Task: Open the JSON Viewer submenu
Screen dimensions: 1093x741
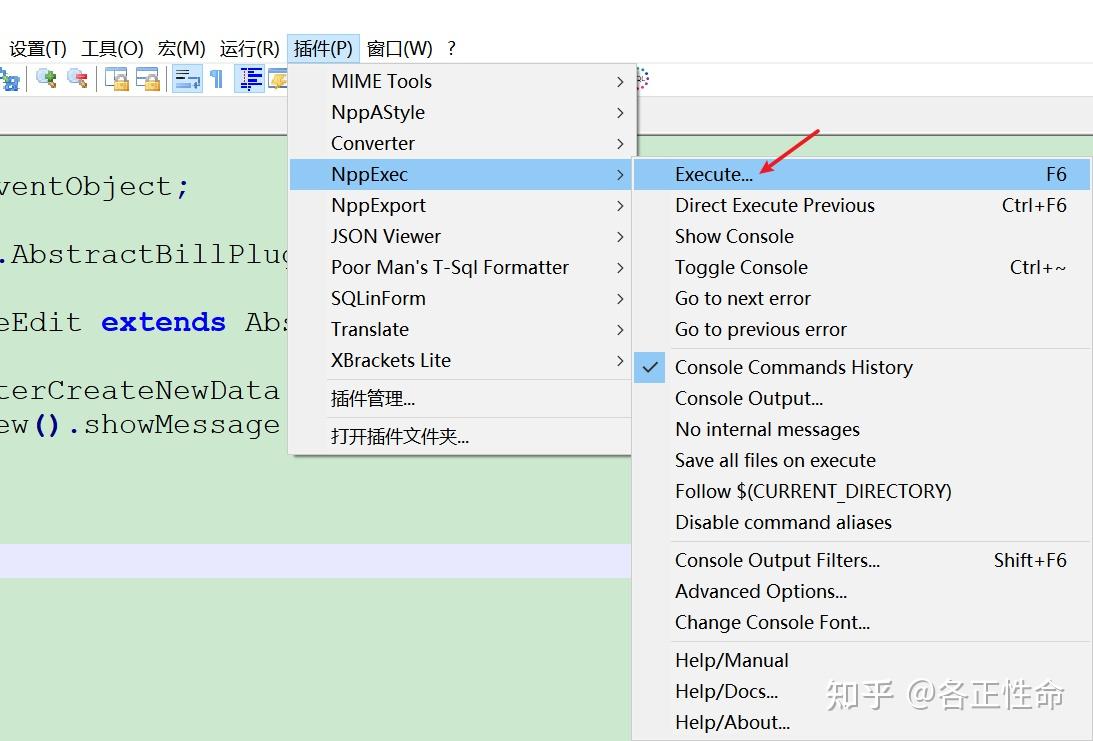Action: pyautogui.click(x=386, y=236)
